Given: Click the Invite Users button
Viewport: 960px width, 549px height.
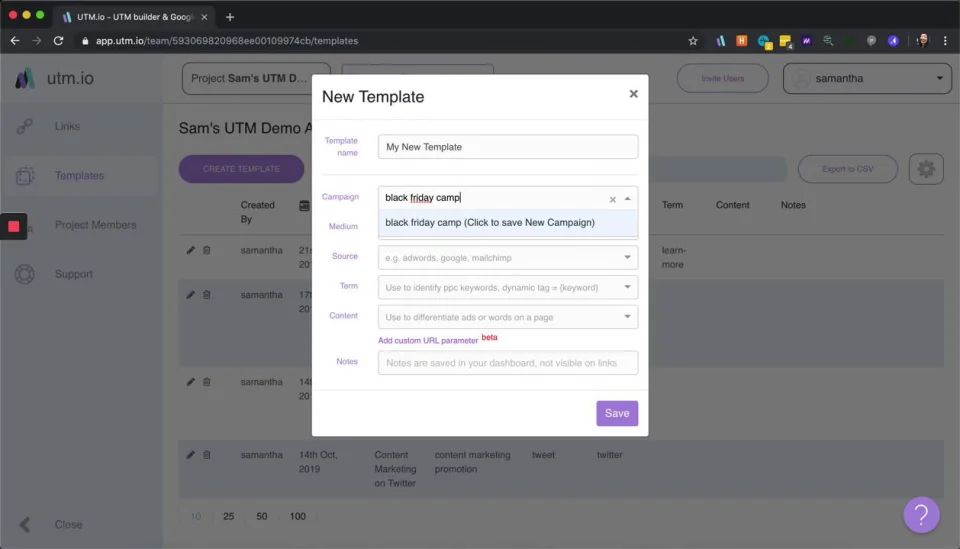Looking at the screenshot, I should [722, 78].
